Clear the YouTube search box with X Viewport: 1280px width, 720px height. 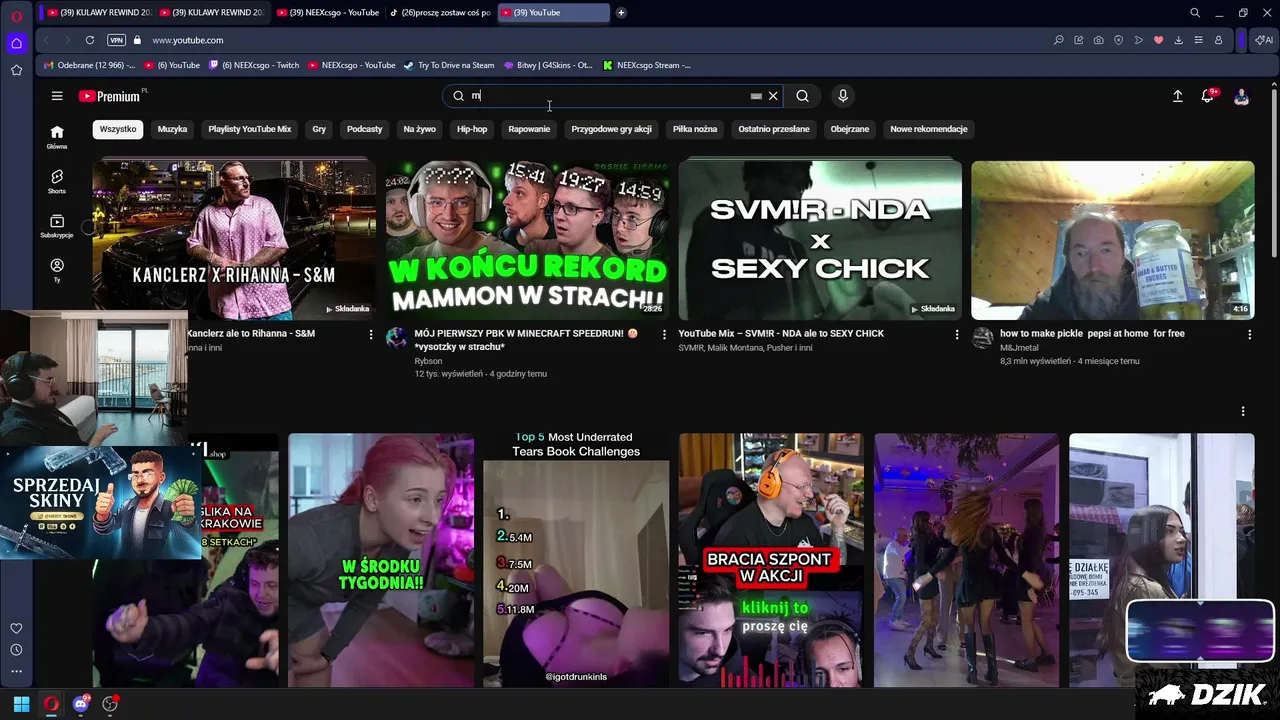(773, 96)
